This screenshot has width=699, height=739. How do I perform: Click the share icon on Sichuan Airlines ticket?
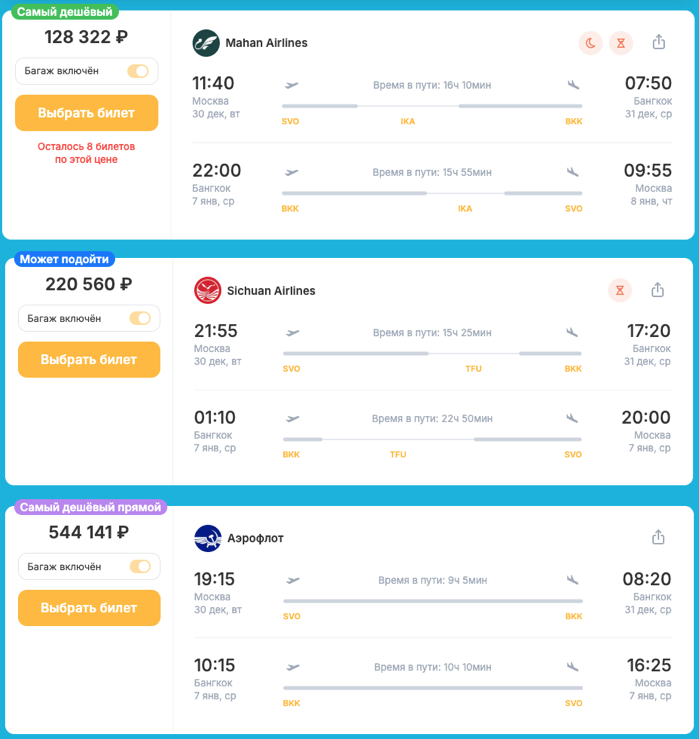click(x=658, y=290)
